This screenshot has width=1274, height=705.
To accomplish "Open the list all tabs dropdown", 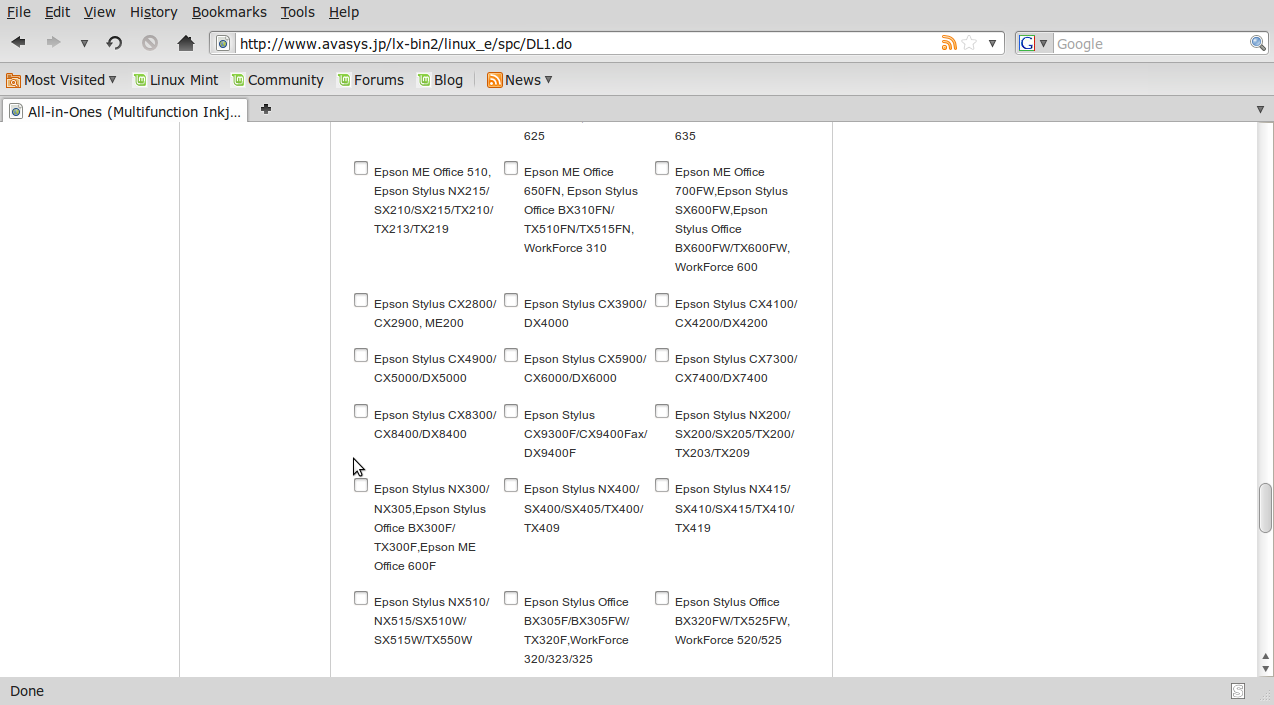I will (1260, 109).
